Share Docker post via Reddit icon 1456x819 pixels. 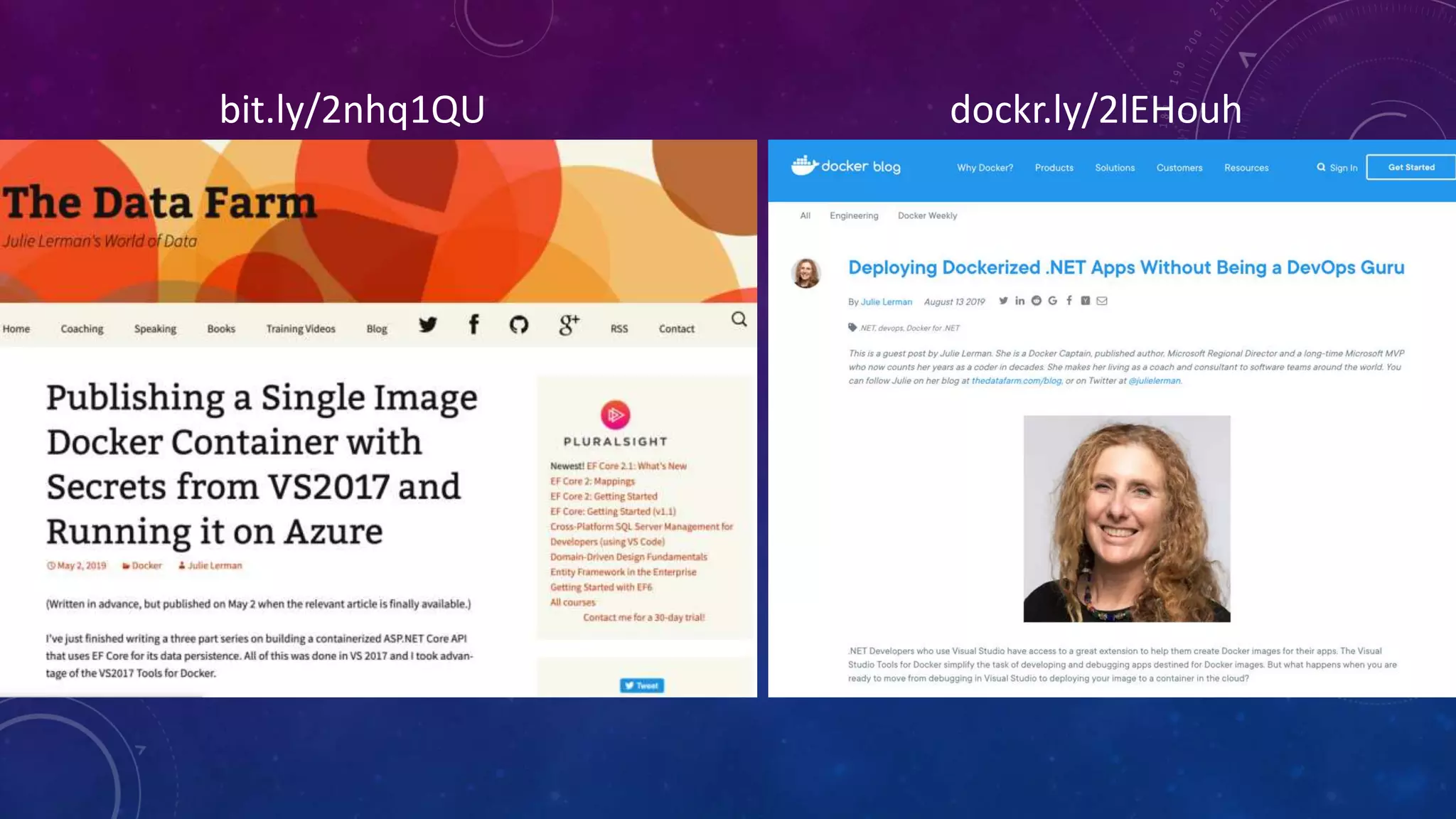(x=1036, y=301)
